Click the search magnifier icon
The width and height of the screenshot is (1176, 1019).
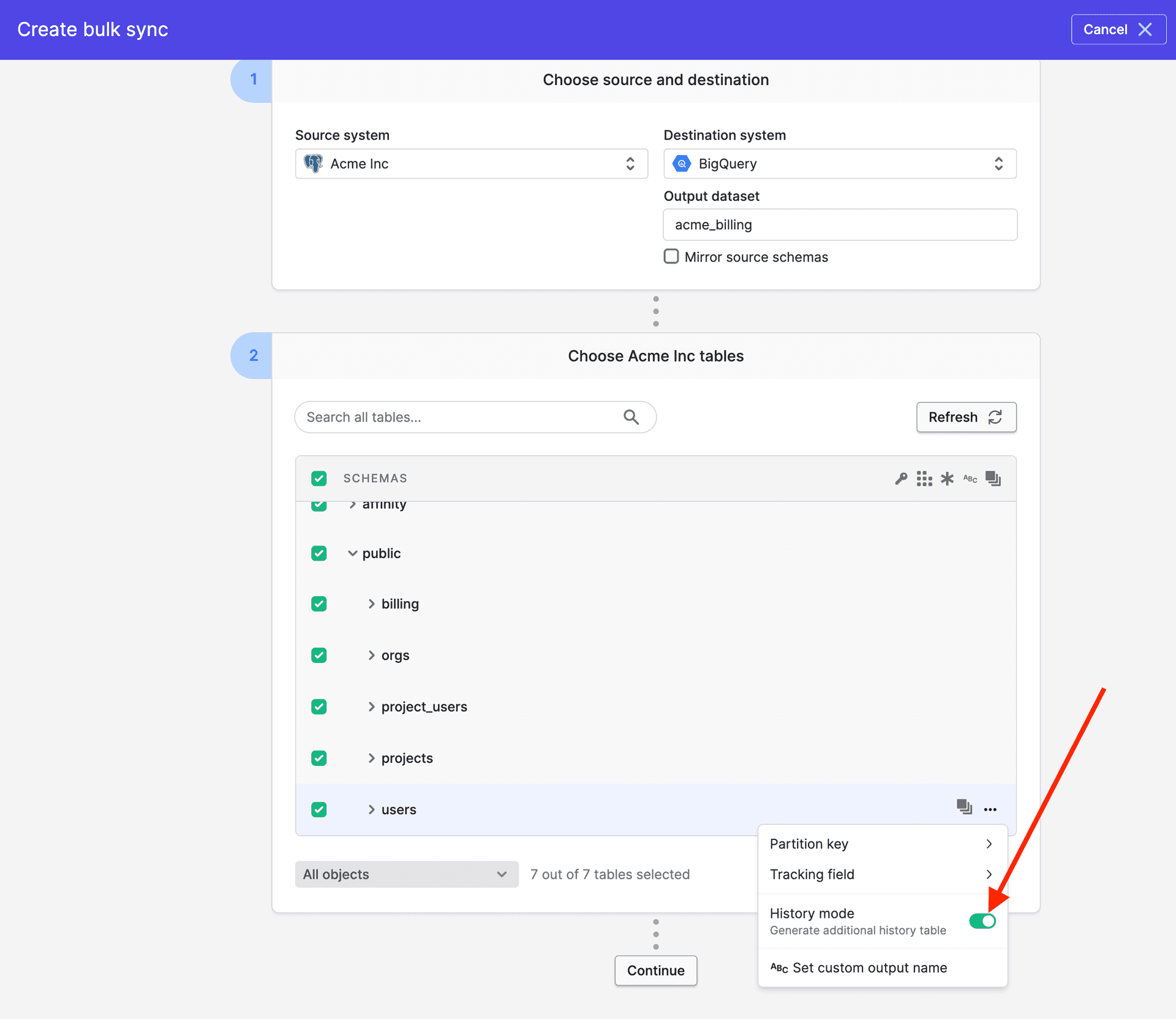tap(631, 417)
